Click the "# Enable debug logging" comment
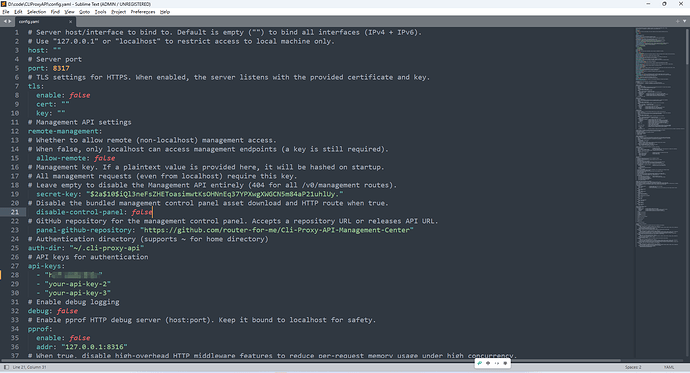 pyautogui.click(x=73, y=302)
